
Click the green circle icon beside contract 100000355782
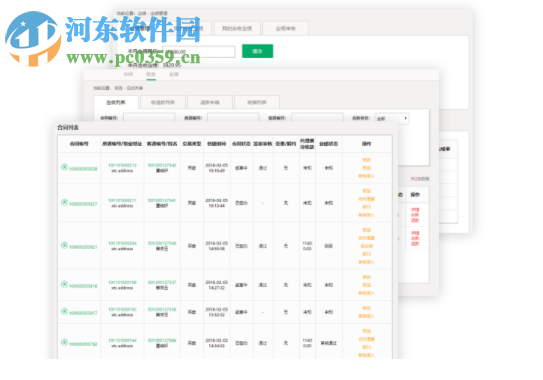coord(64,343)
